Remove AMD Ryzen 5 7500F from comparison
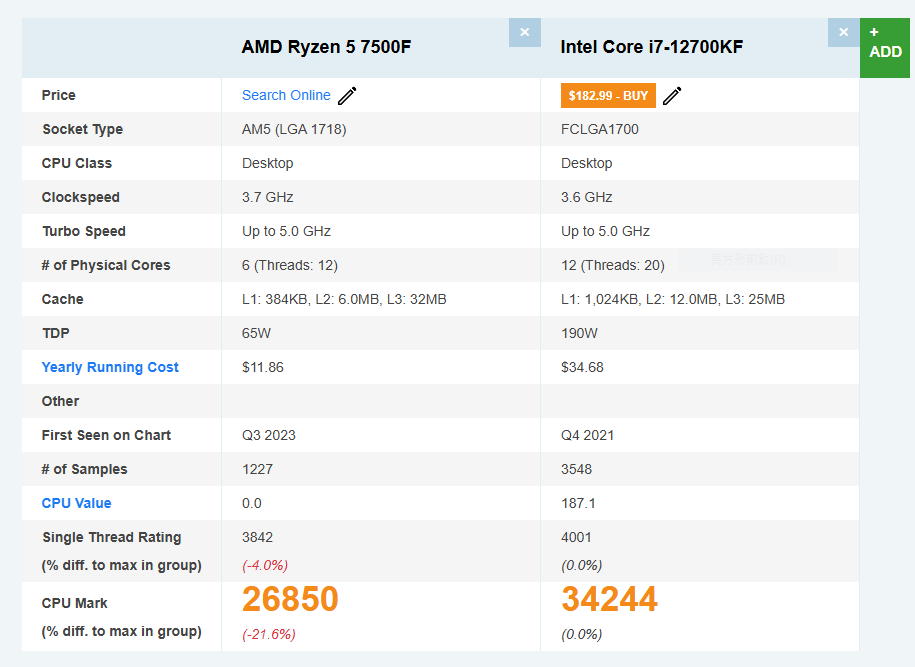The height and width of the screenshot is (667, 915). (525, 33)
